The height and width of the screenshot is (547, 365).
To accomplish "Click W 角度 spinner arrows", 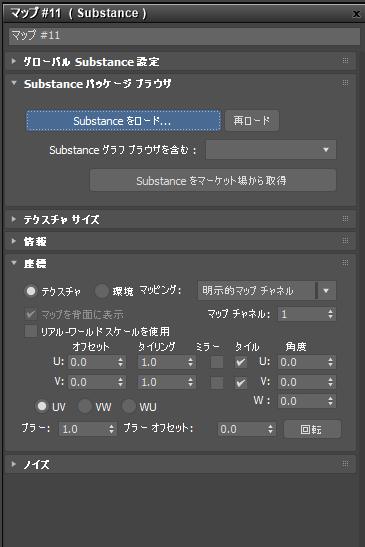I will pos(330,401).
